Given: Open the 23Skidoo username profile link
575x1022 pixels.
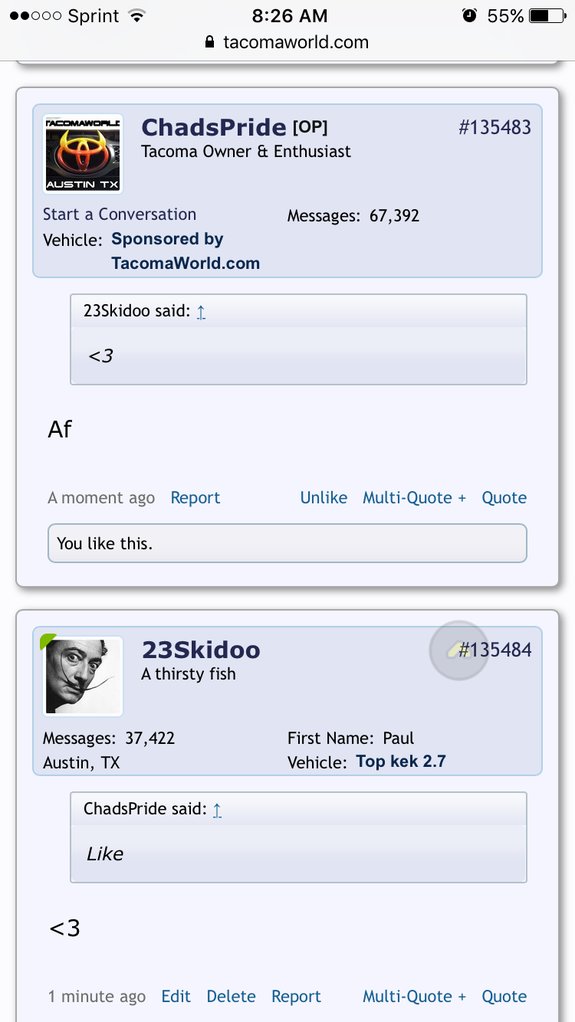Looking at the screenshot, I should pyautogui.click(x=201, y=650).
